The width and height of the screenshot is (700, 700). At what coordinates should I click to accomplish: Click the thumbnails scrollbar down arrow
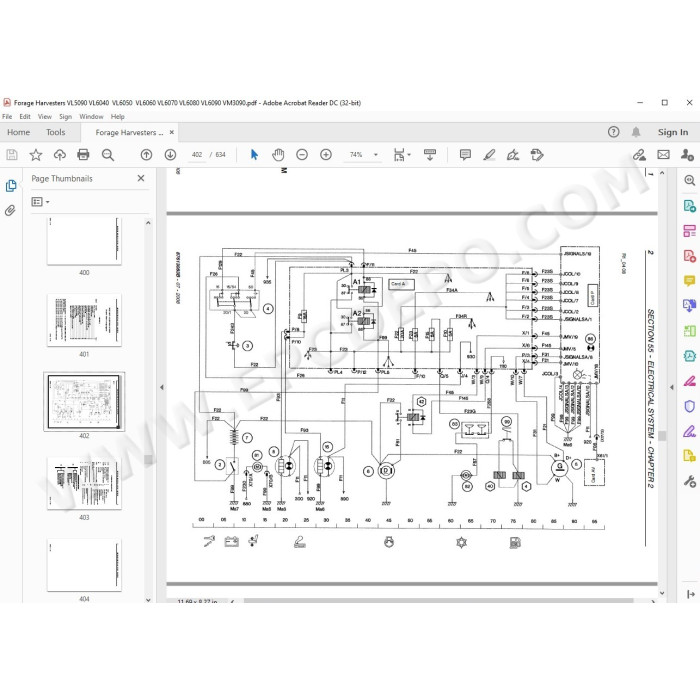148,600
